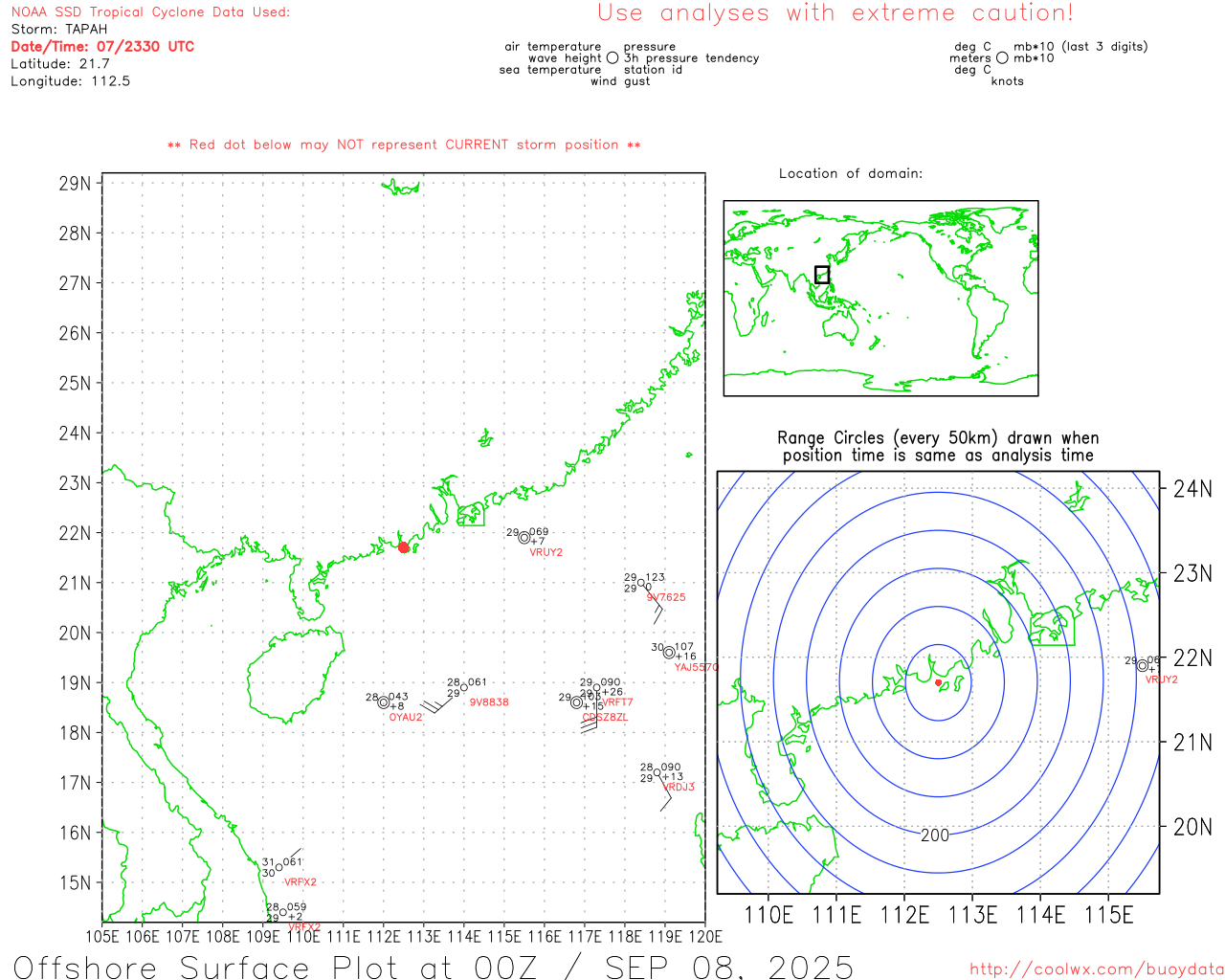Click the red storm dot on main map
Image resolution: width=1225 pixels, height=980 pixels.
point(404,547)
